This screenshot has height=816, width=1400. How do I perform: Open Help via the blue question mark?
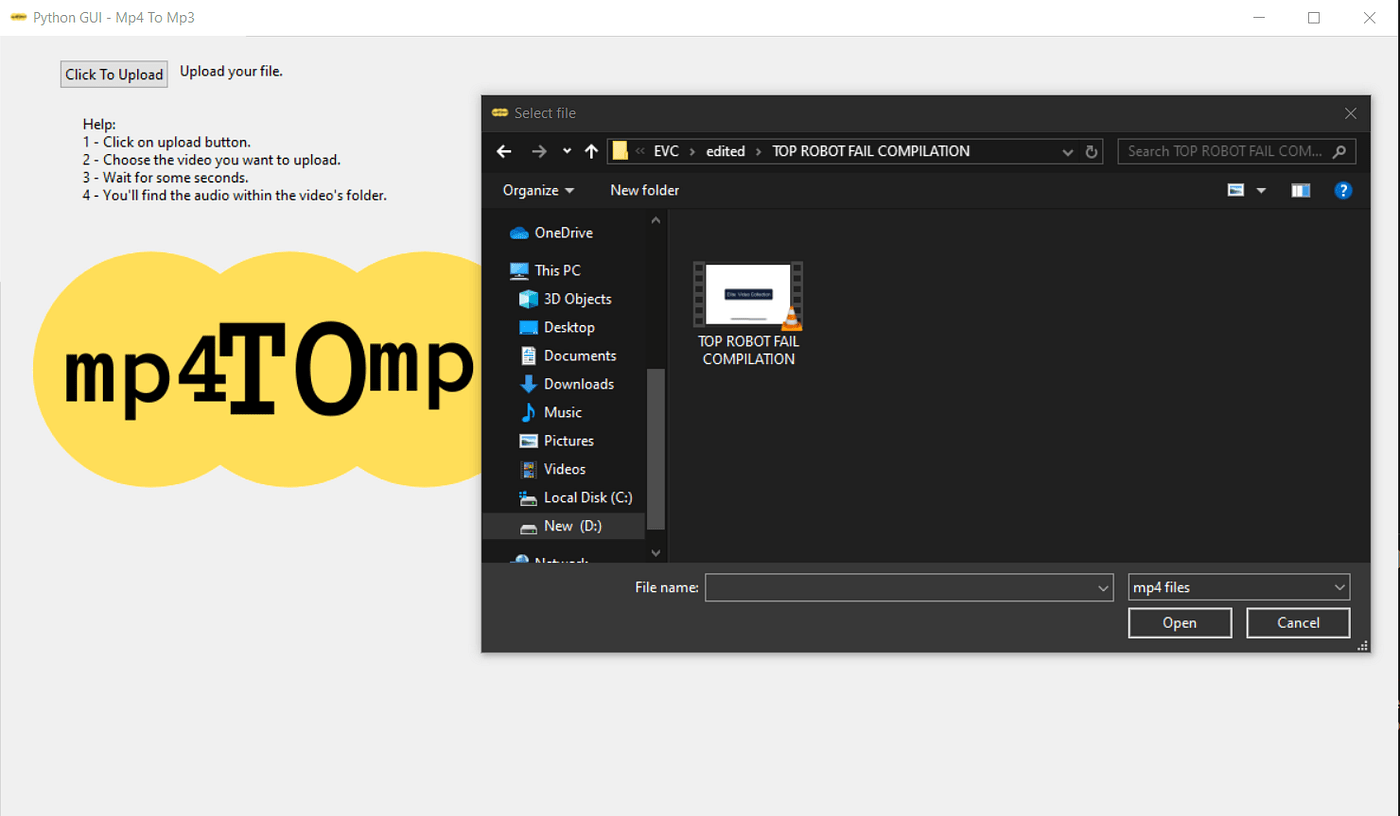[1343, 190]
